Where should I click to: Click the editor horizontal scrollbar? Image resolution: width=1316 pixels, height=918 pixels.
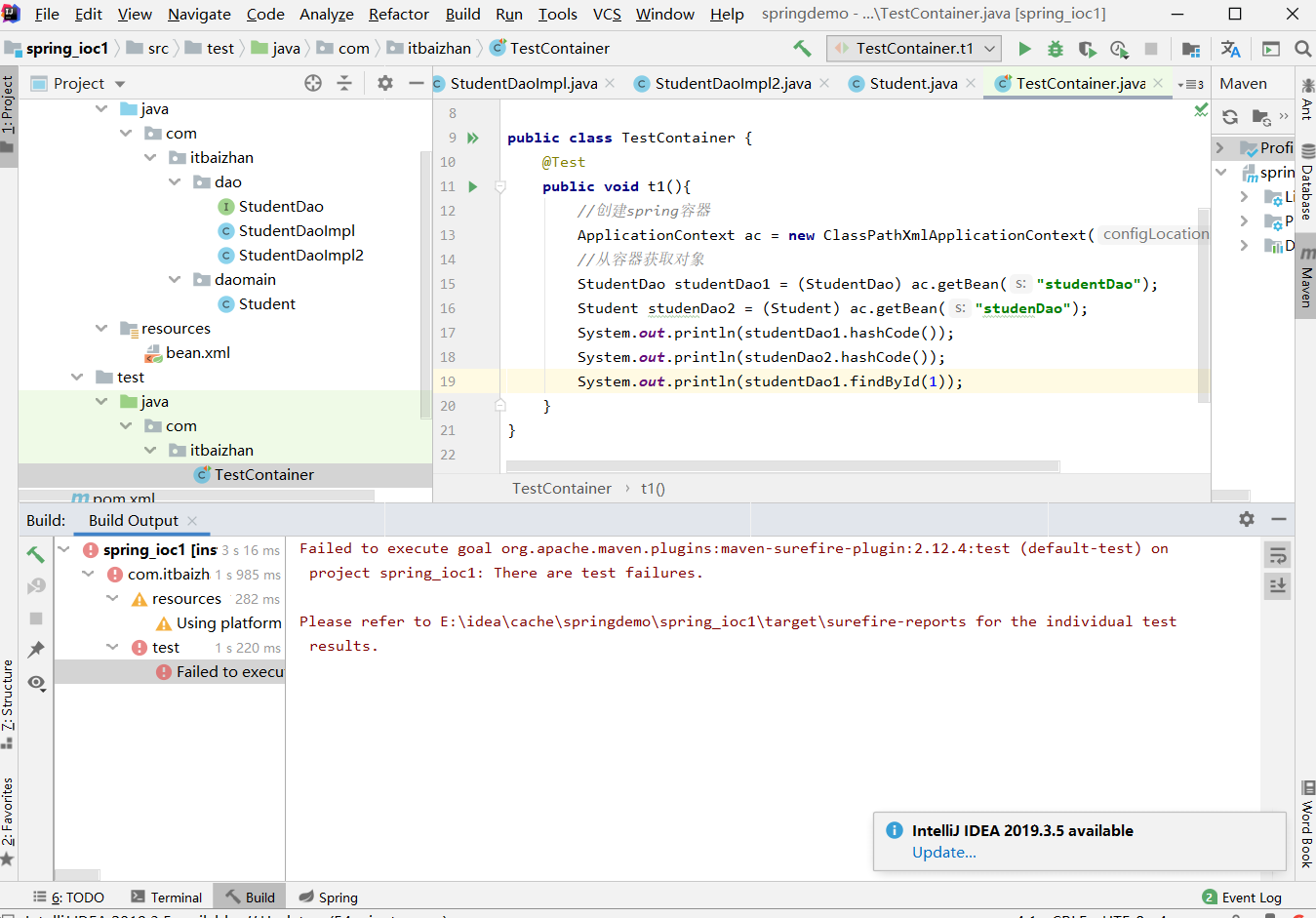pyautogui.click(x=782, y=466)
